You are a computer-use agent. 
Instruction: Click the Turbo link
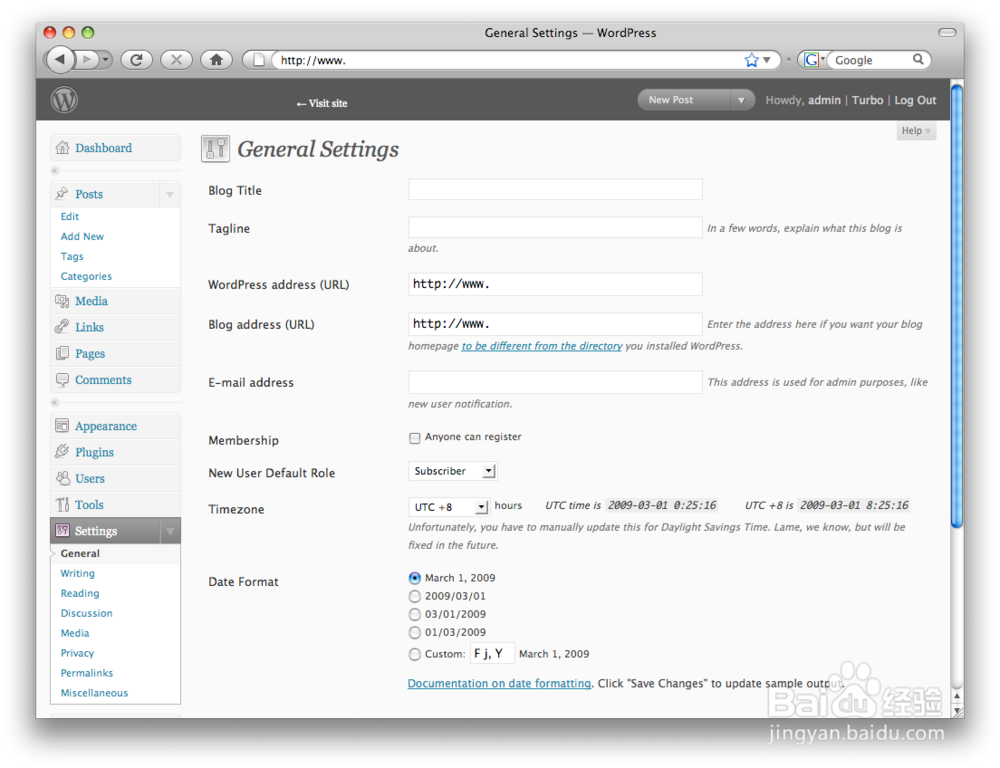point(867,100)
